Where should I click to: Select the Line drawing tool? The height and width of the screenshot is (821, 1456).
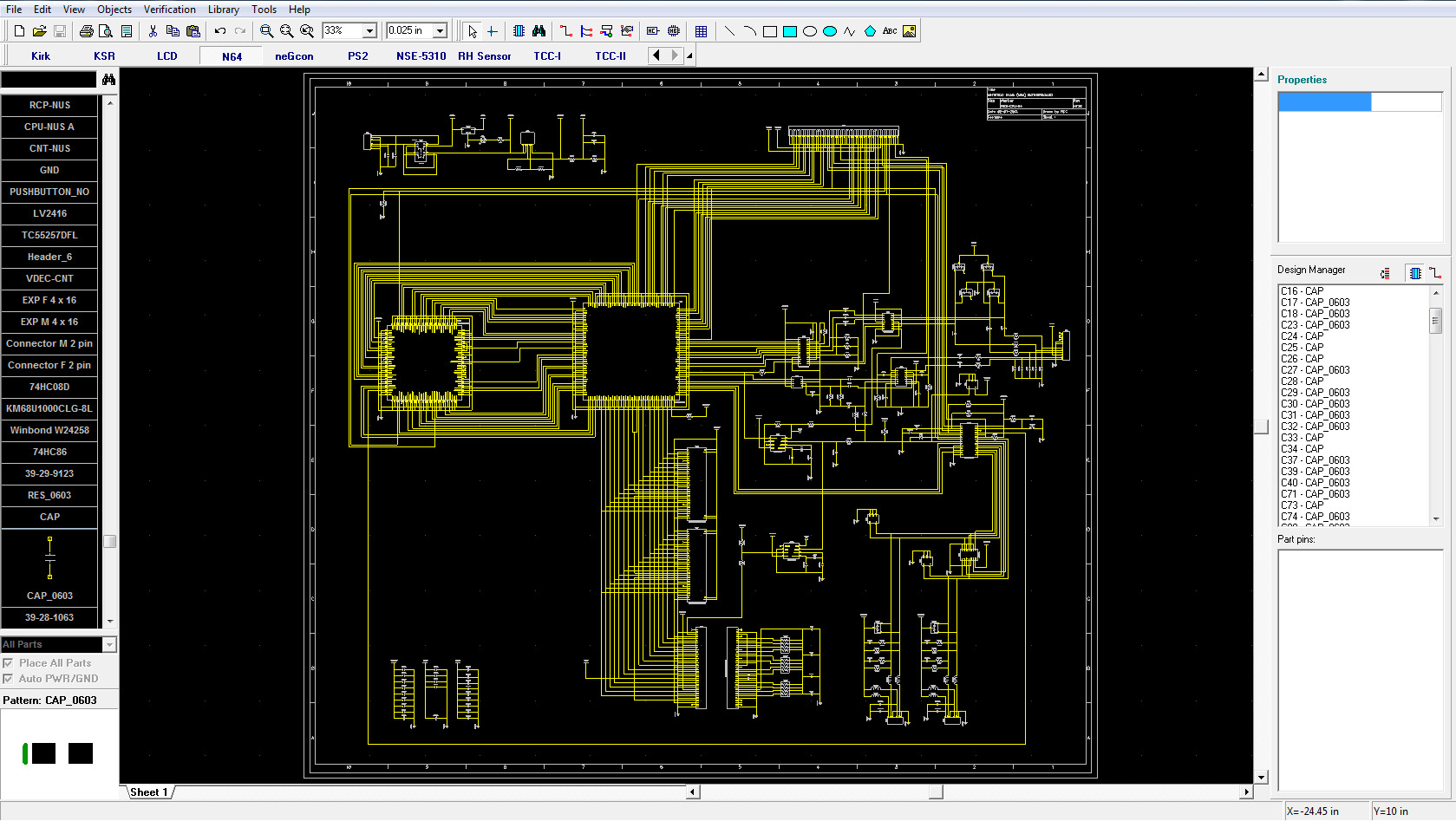pos(729,31)
